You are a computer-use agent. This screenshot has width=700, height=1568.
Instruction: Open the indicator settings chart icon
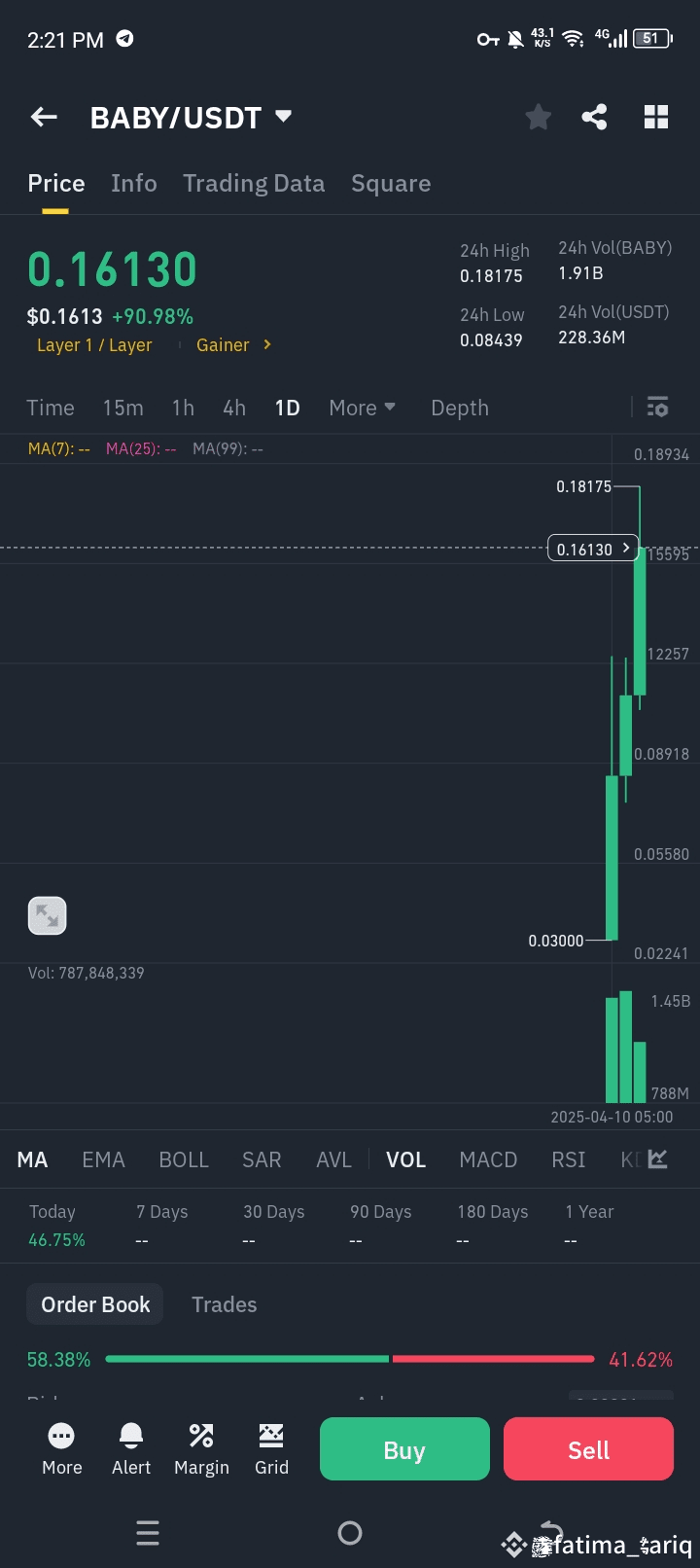pos(658,1158)
